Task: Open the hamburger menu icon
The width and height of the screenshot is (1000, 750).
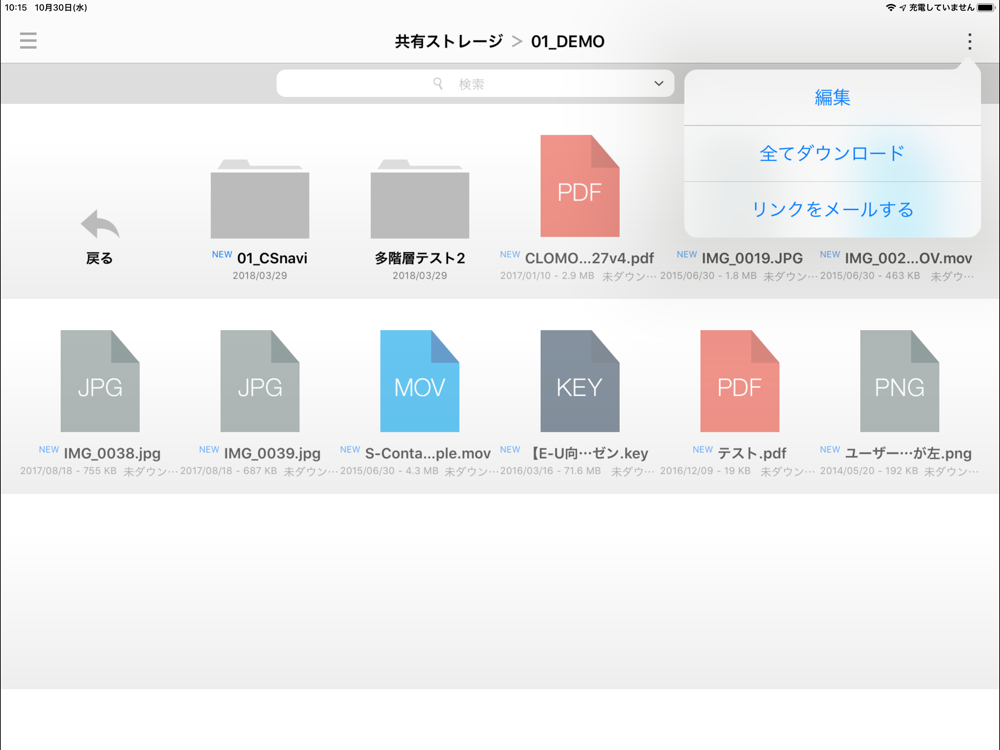Action: click(28, 41)
